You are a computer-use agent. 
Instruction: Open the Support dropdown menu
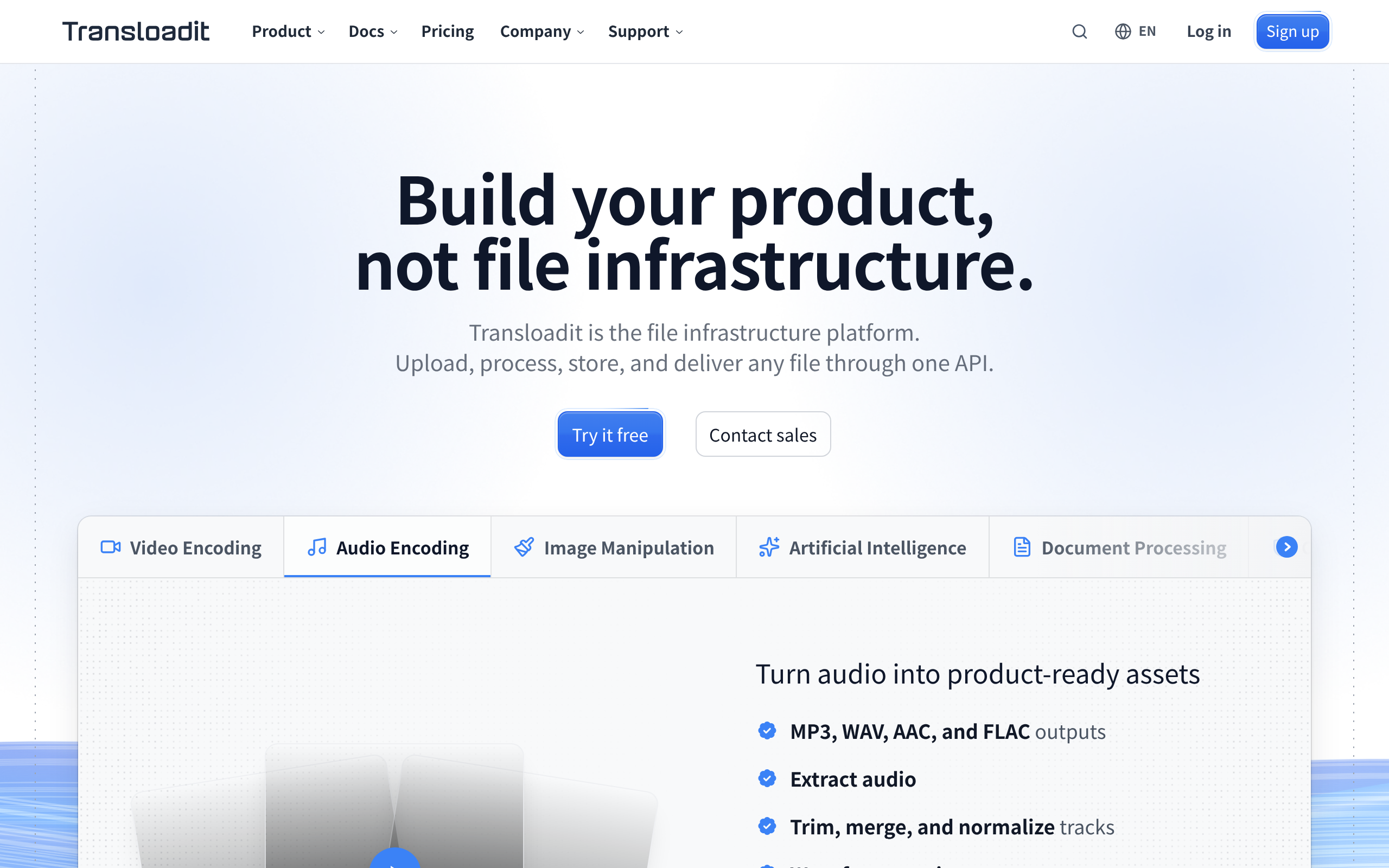(x=646, y=31)
